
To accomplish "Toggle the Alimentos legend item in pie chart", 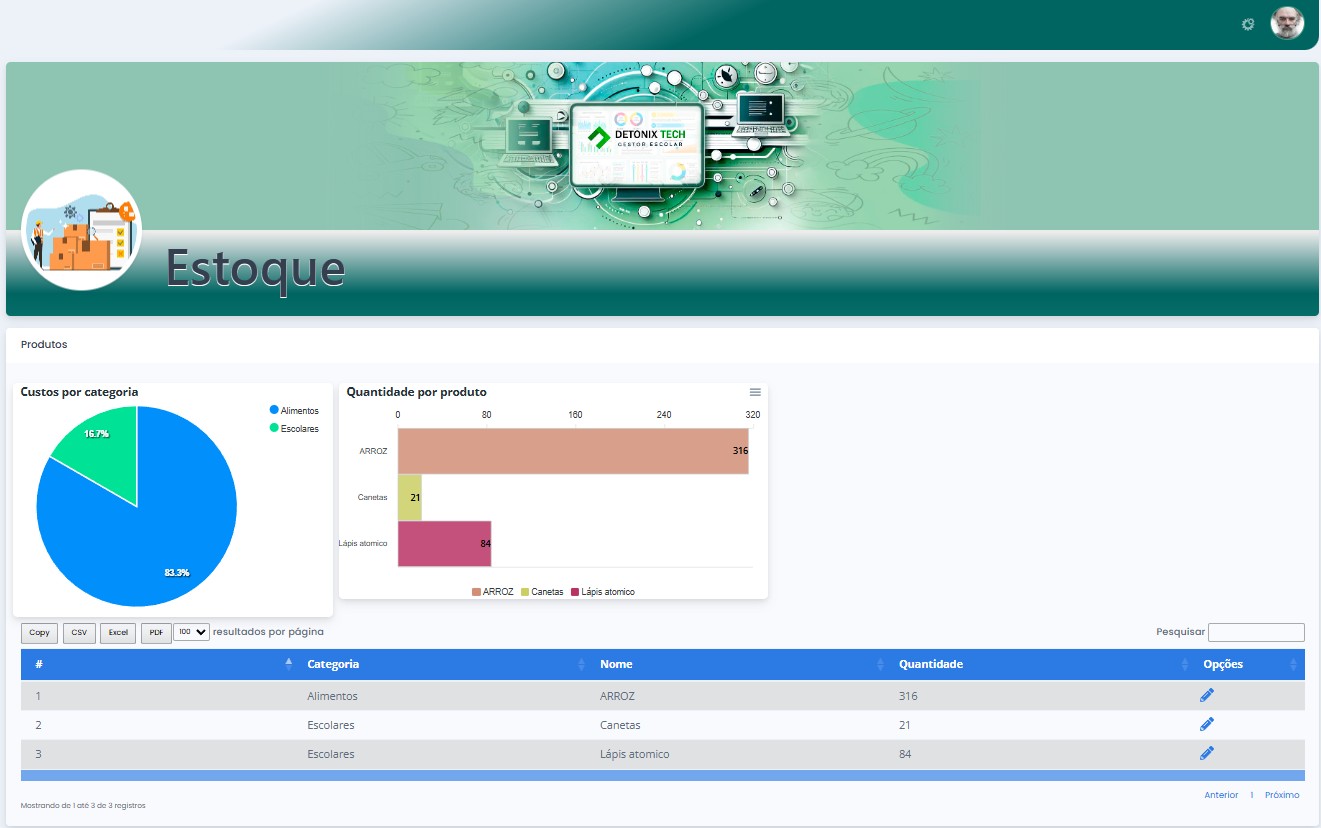I will click(x=294, y=411).
